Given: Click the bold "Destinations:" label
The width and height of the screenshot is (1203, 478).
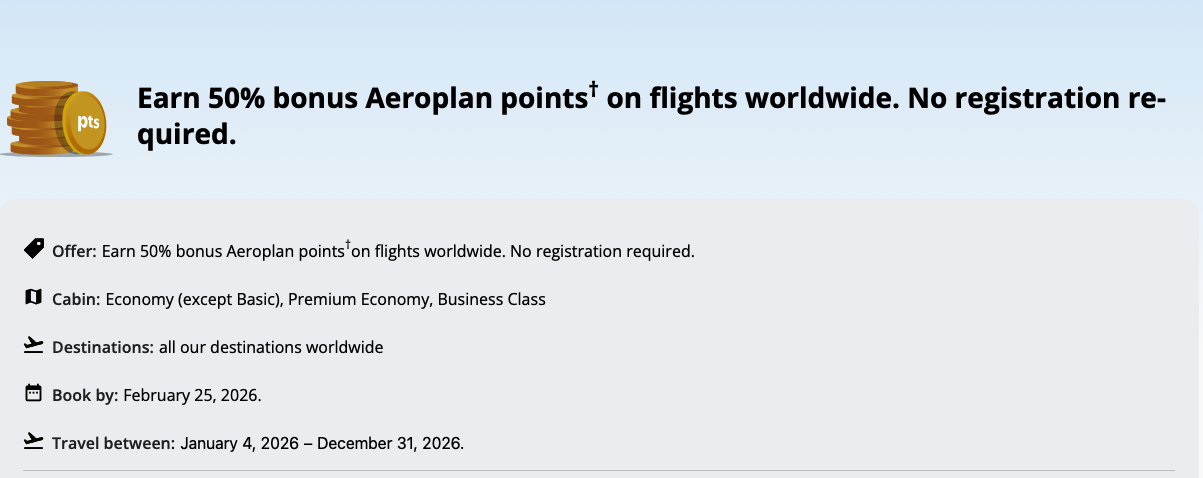Looking at the screenshot, I should coord(103,347).
